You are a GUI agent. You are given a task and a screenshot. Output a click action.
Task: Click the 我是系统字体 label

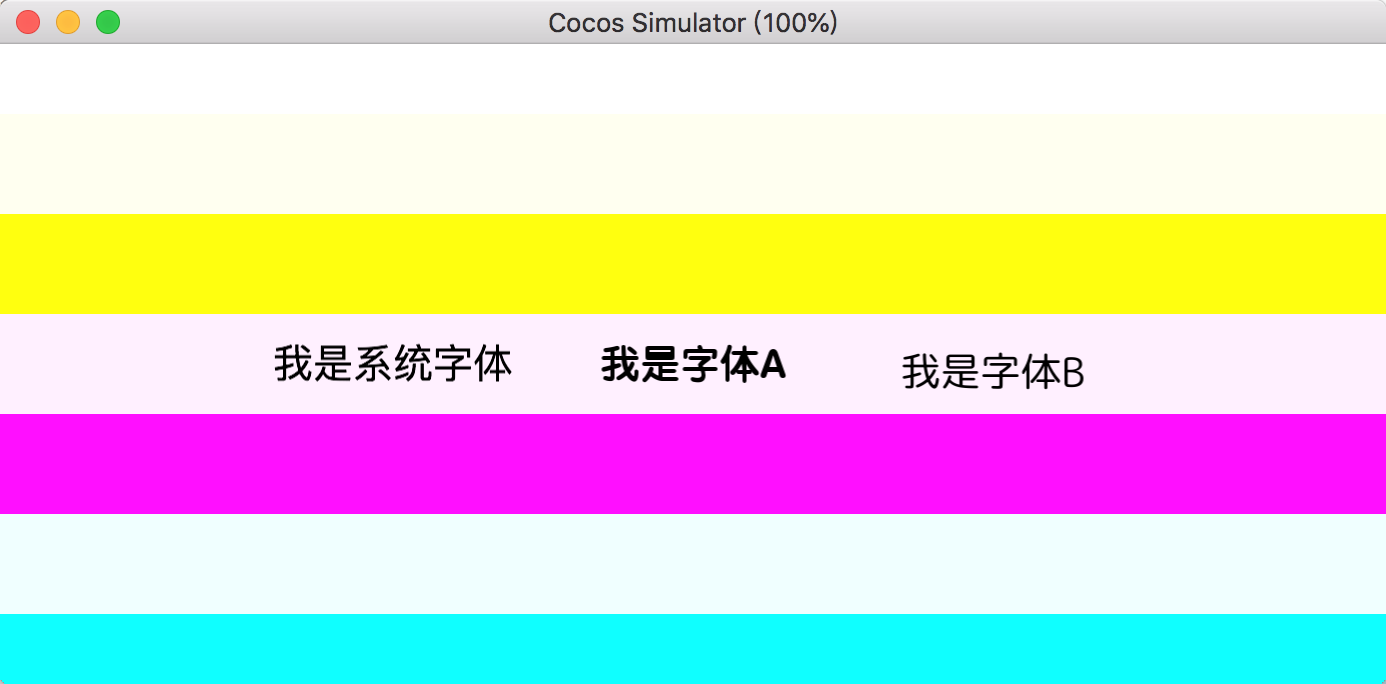tap(393, 365)
